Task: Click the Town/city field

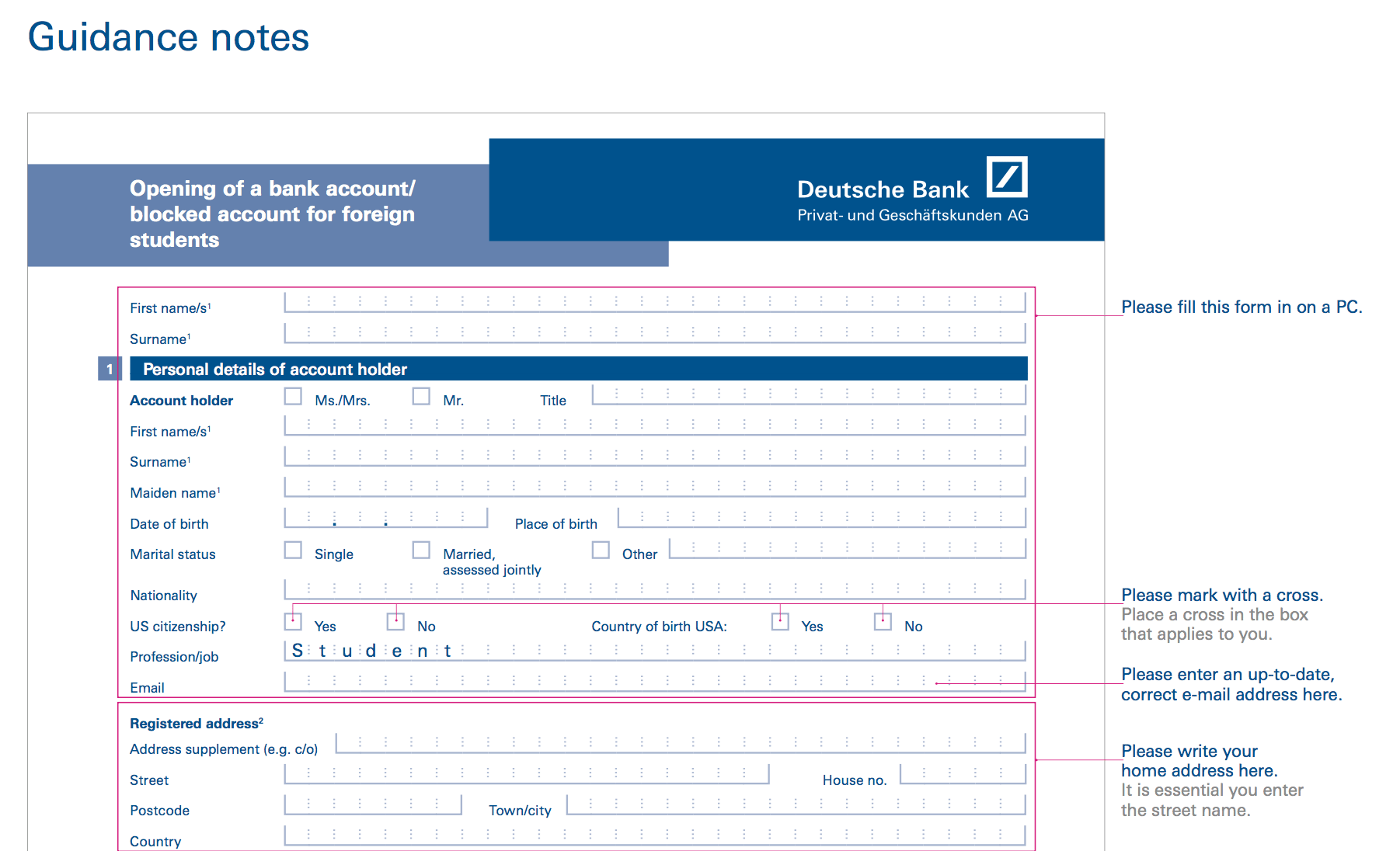Action: point(796,804)
